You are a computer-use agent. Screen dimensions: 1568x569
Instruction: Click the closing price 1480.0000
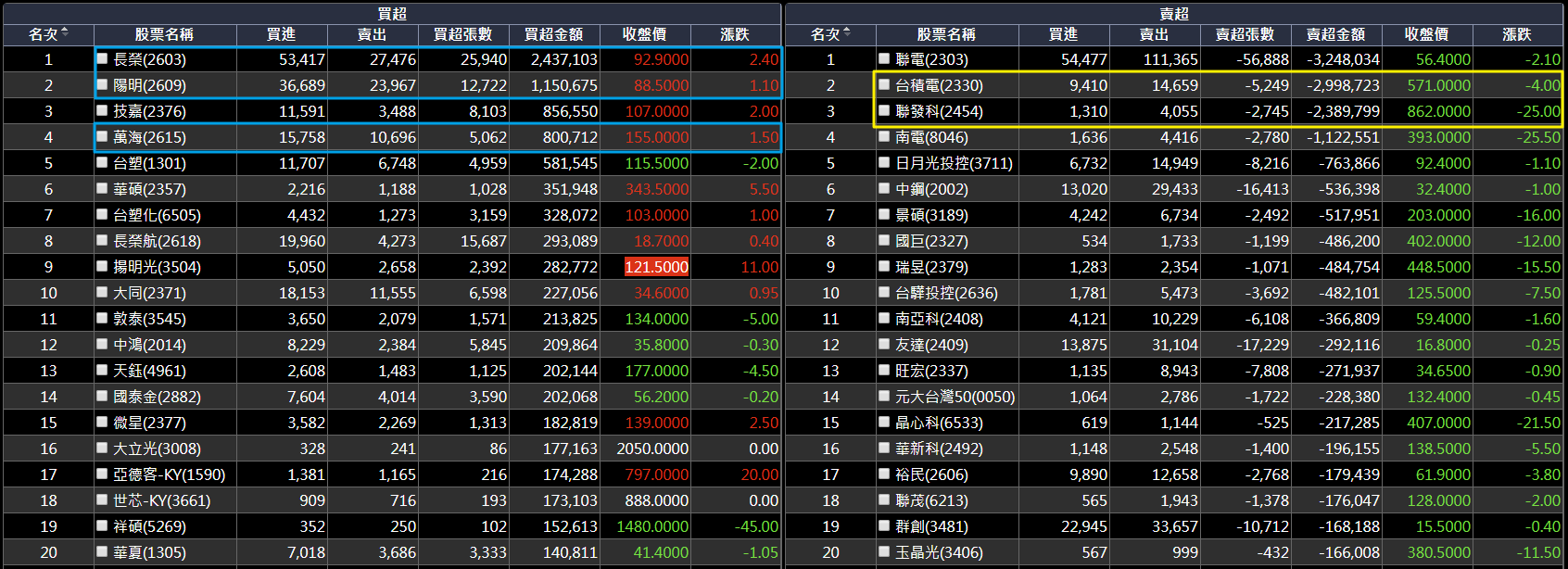pos(652,526)
